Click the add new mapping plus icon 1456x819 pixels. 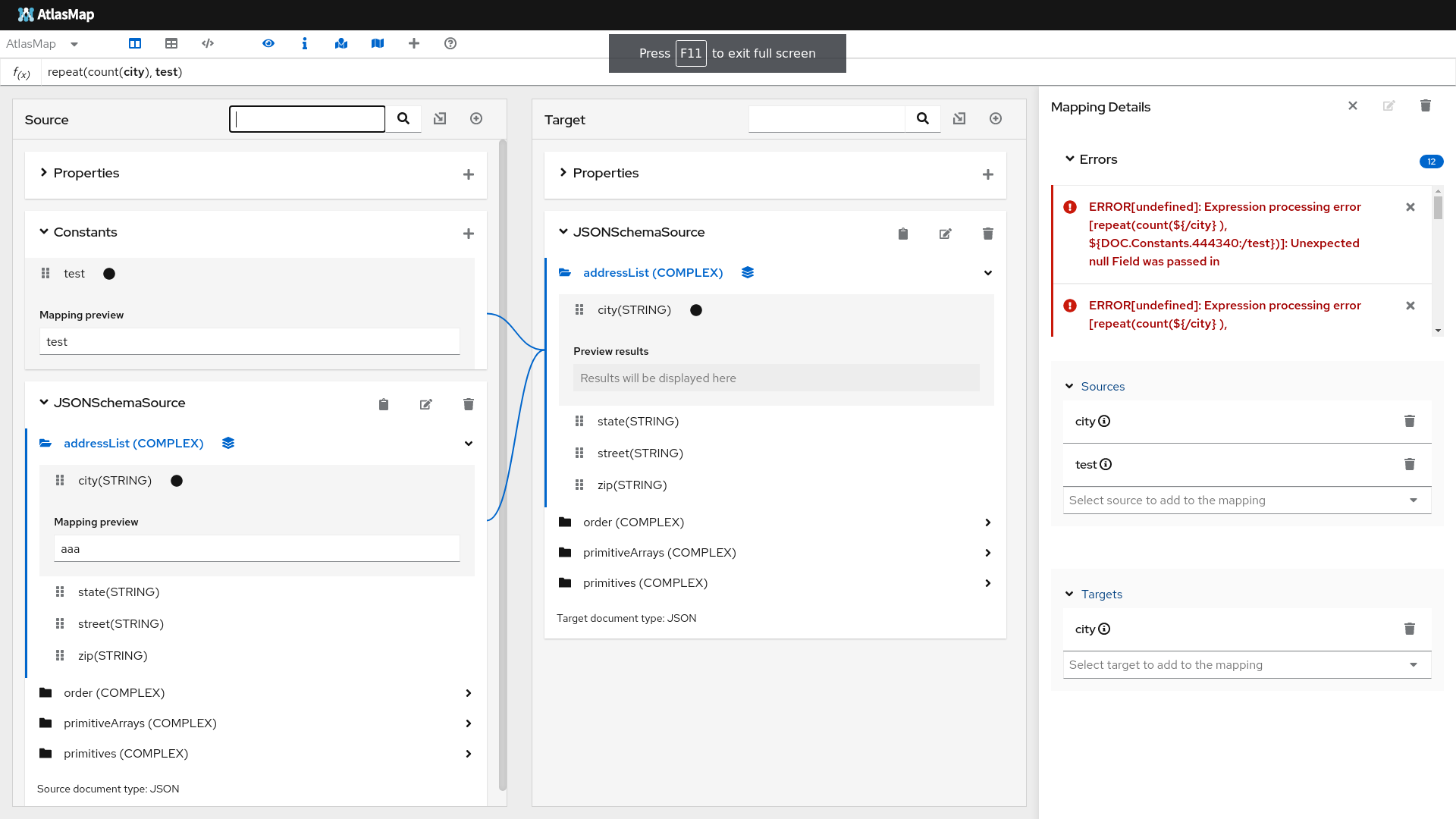click(414, 43)
